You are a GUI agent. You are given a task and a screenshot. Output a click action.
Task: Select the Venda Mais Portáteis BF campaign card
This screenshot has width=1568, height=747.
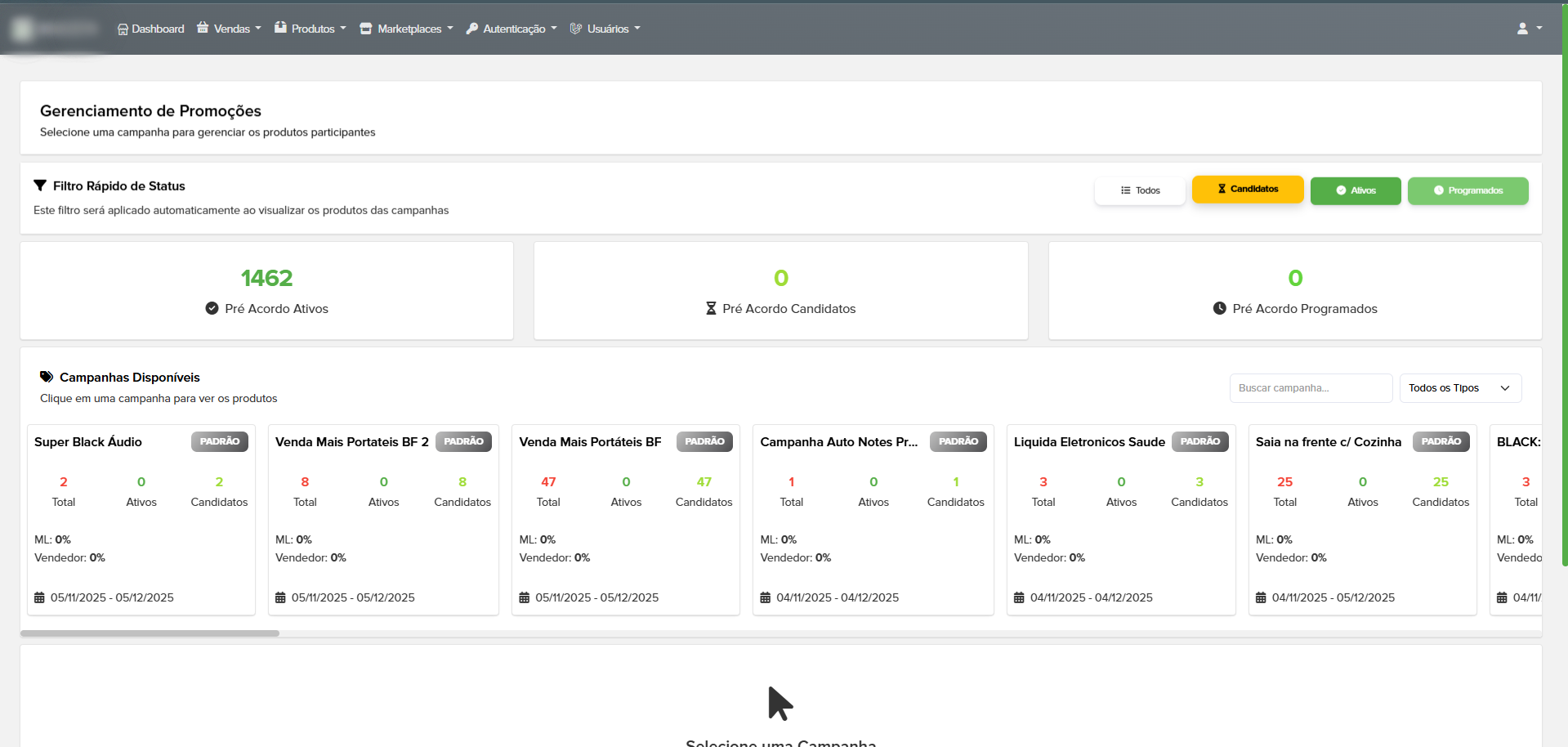(x=625, y=520)
